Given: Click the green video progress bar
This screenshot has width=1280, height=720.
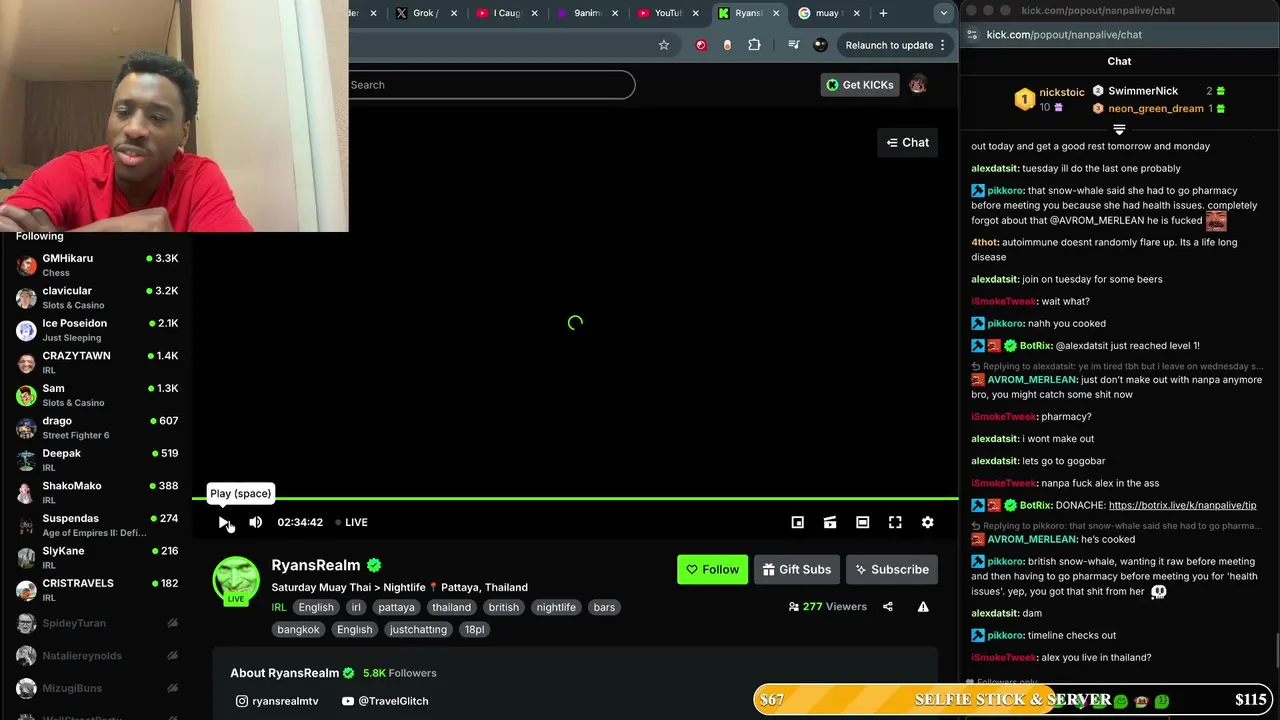Looking at the screenshot, I should coord(575,498).
